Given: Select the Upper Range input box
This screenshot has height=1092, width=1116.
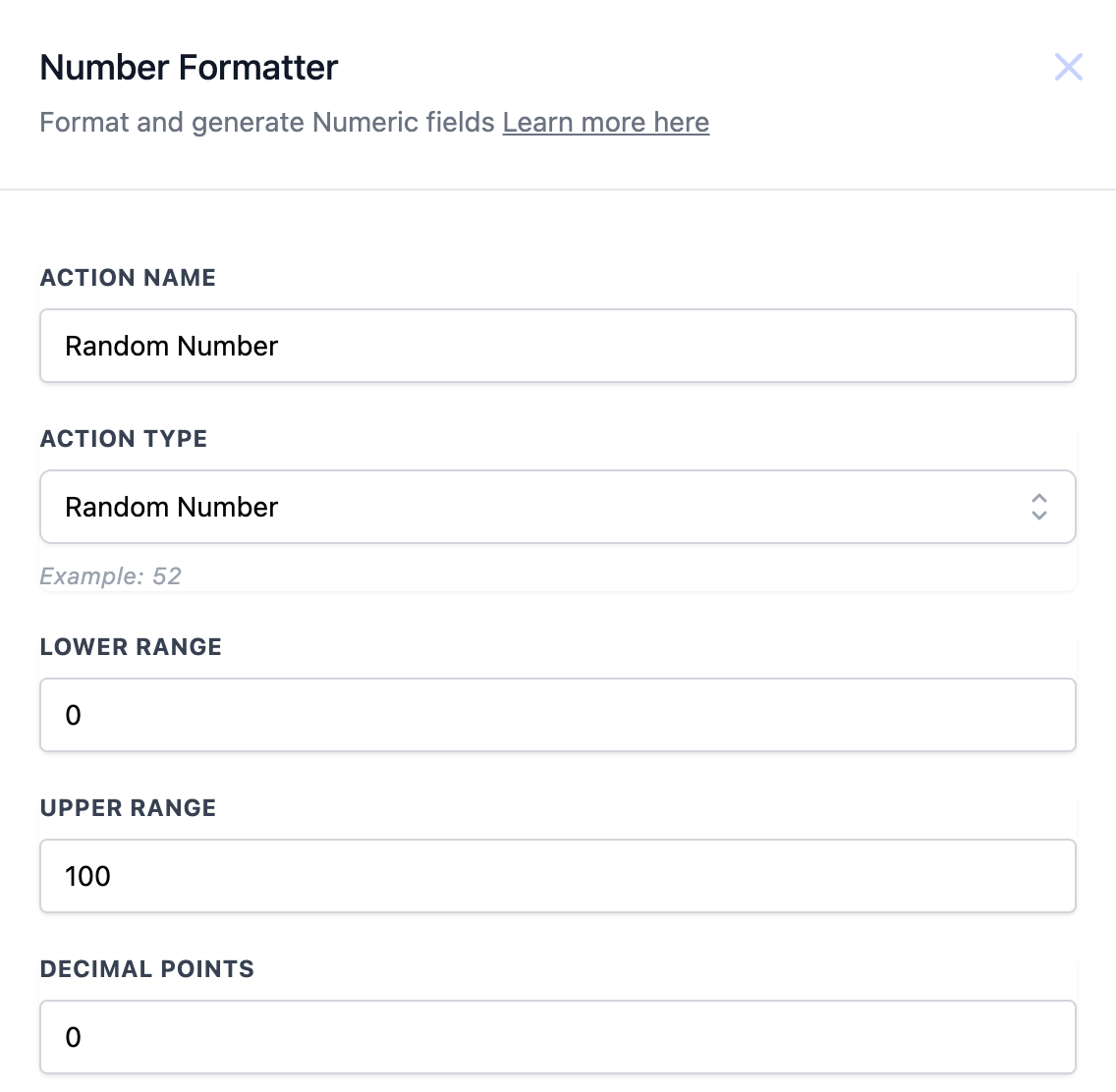Looking at the screenshot, I should 557,876.
